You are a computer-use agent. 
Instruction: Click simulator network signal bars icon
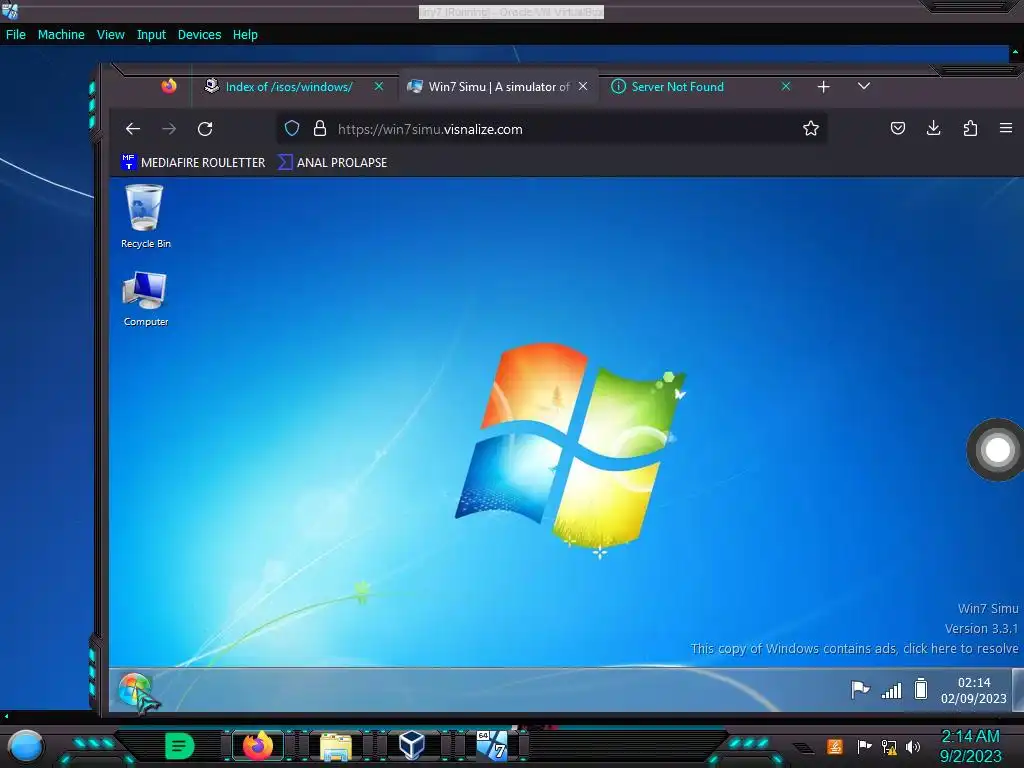coord(891,690)
